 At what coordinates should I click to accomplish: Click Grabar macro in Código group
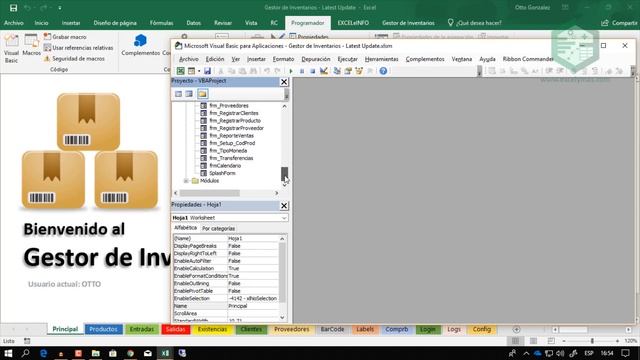[x=65, y=37]
